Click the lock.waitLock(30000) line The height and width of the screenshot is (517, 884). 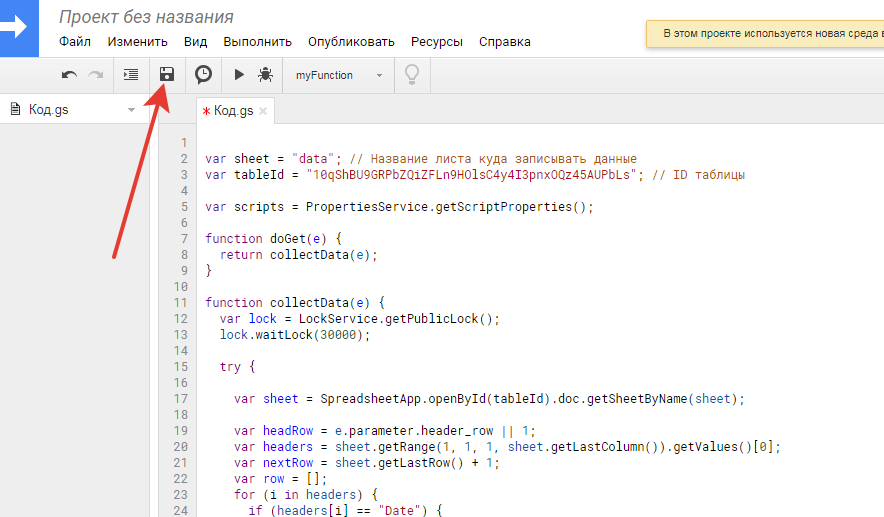[x=295, y=335]
